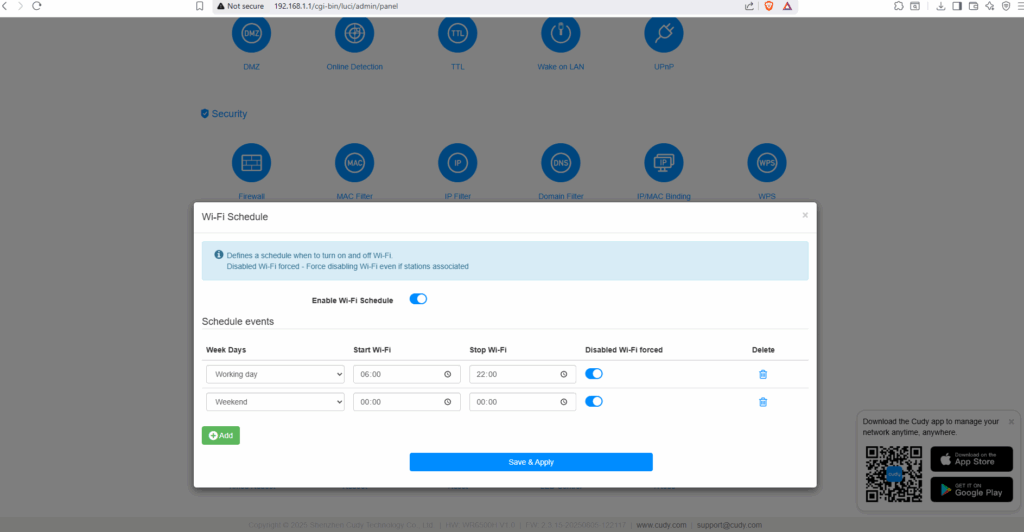Click the Cudy app QR code
This screenshot has height=532, width=1024.
(x=893, y=474)
